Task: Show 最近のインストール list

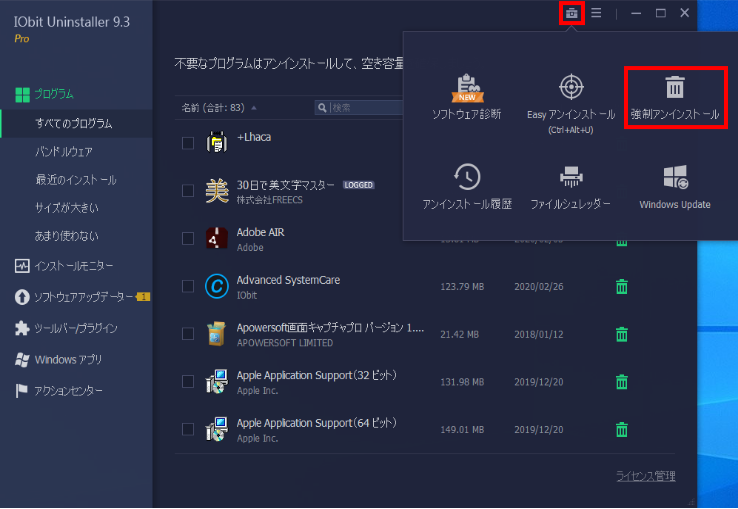Action: (x=76, y=180)
